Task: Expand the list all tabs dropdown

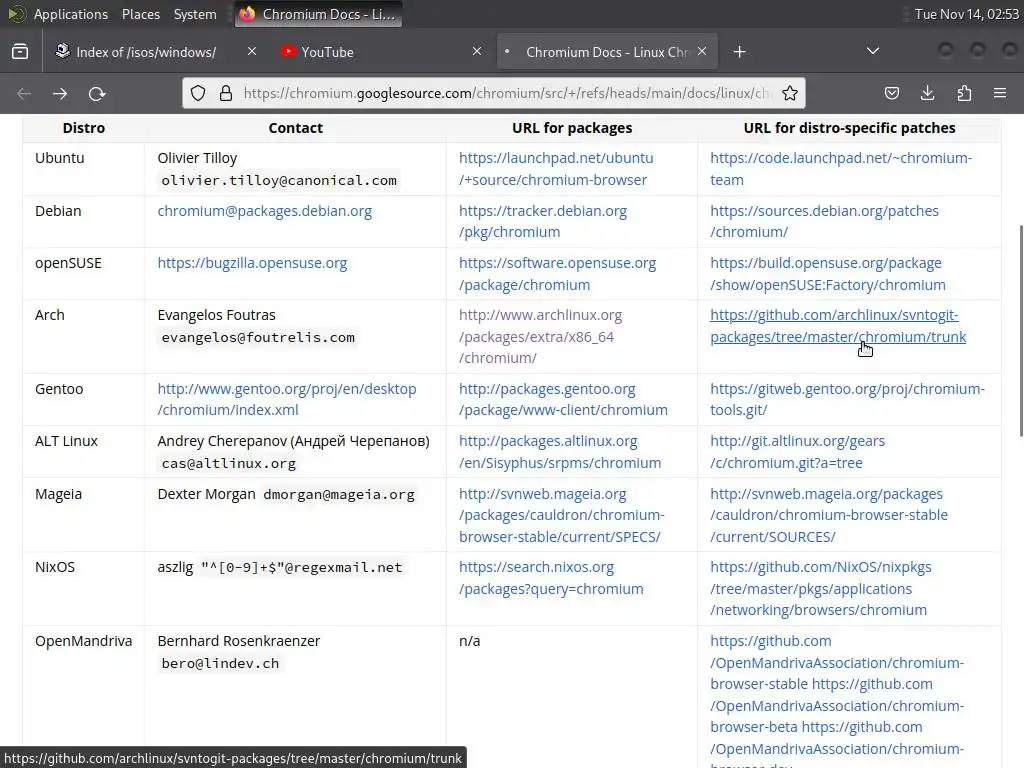Action: [872, 51]
